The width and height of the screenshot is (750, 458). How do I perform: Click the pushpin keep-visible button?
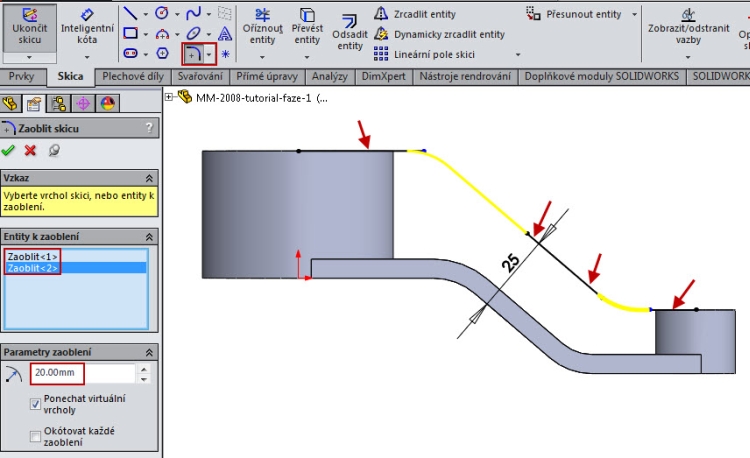pyautogui.click(x=54, y=151)
